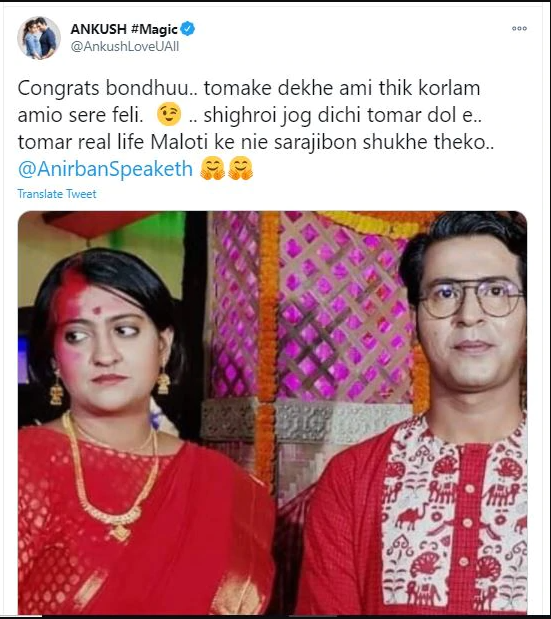Click the winking face emoji
The image size is (551, 619).
[169, 114]
